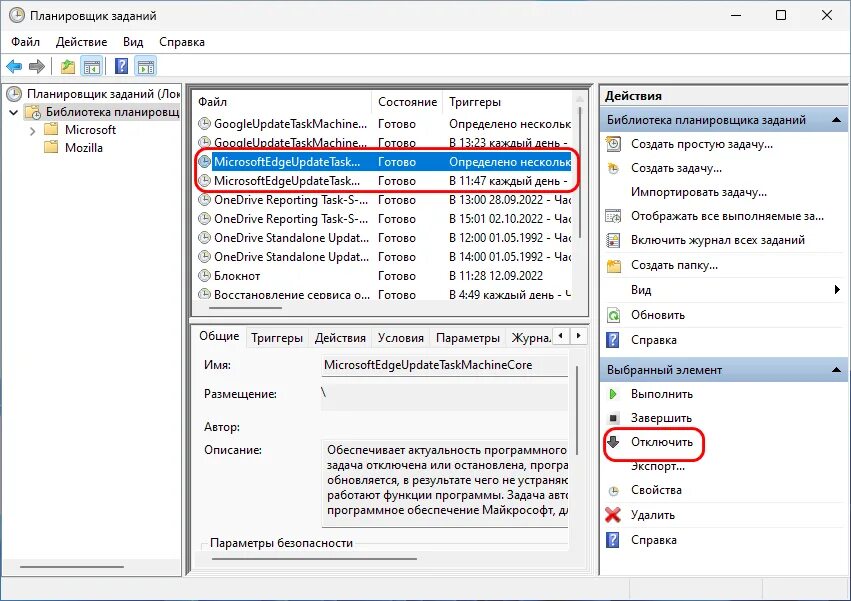Click the left tree pane horizontal scrollbar
Screen dimensions: 851x601
(x=72, y=567)
